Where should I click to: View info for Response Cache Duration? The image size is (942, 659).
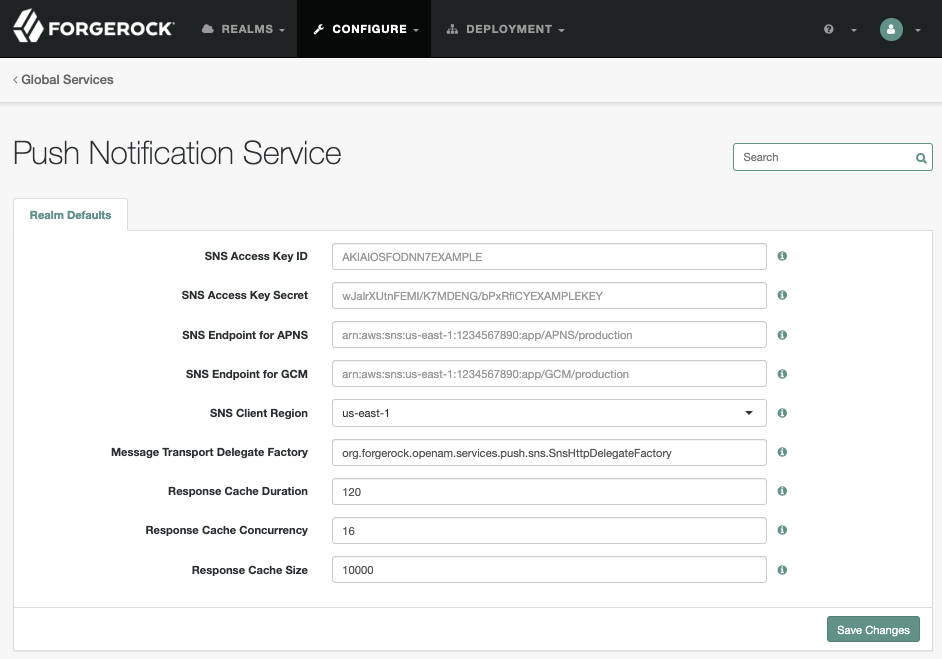781,491
